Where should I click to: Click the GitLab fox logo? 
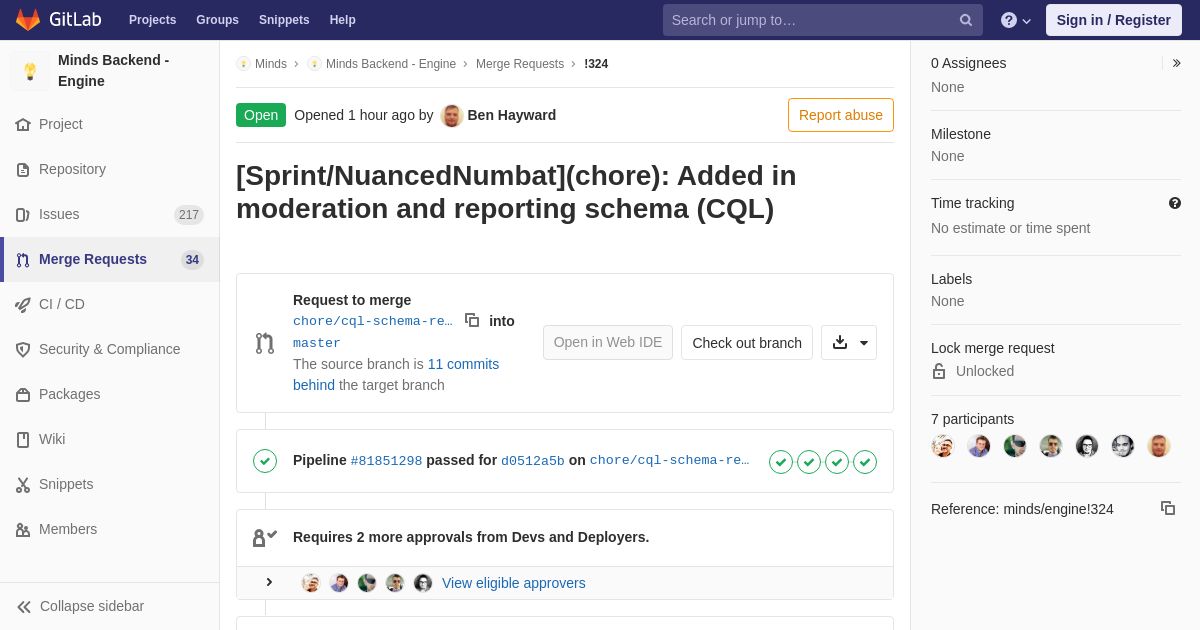(28, 20)
